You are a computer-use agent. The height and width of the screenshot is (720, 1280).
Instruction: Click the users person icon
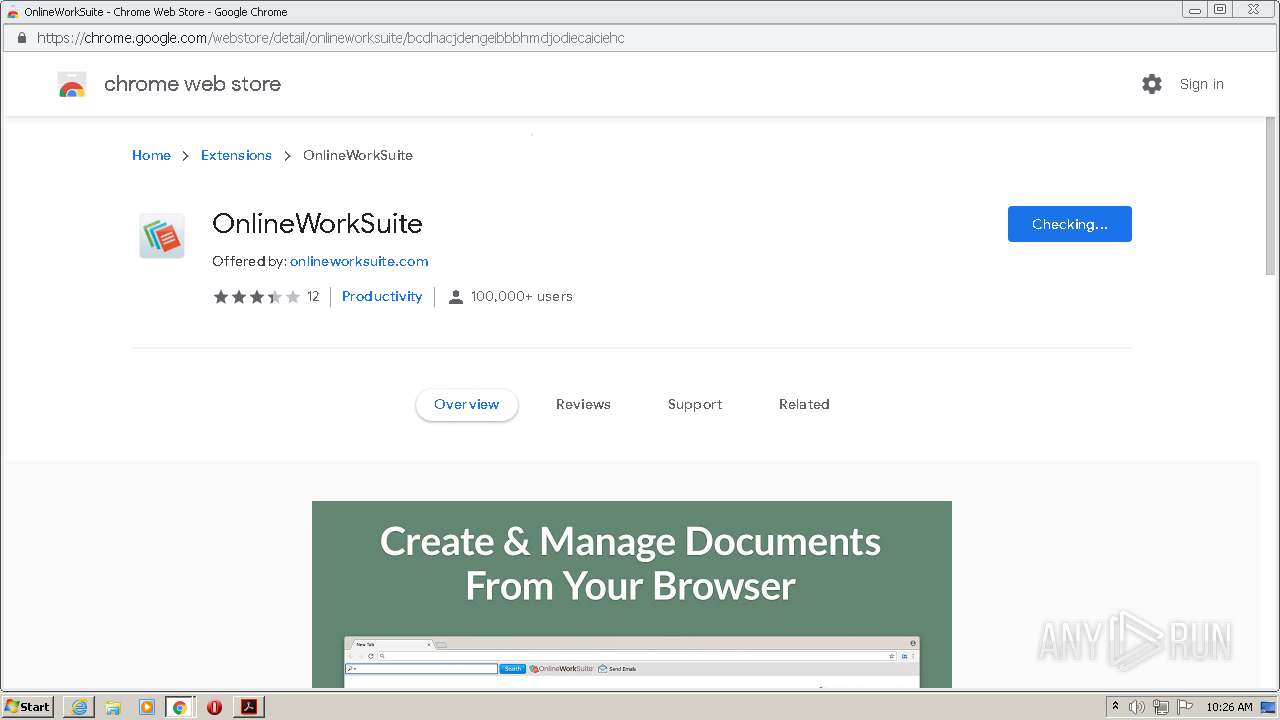[x=456, y=296]
